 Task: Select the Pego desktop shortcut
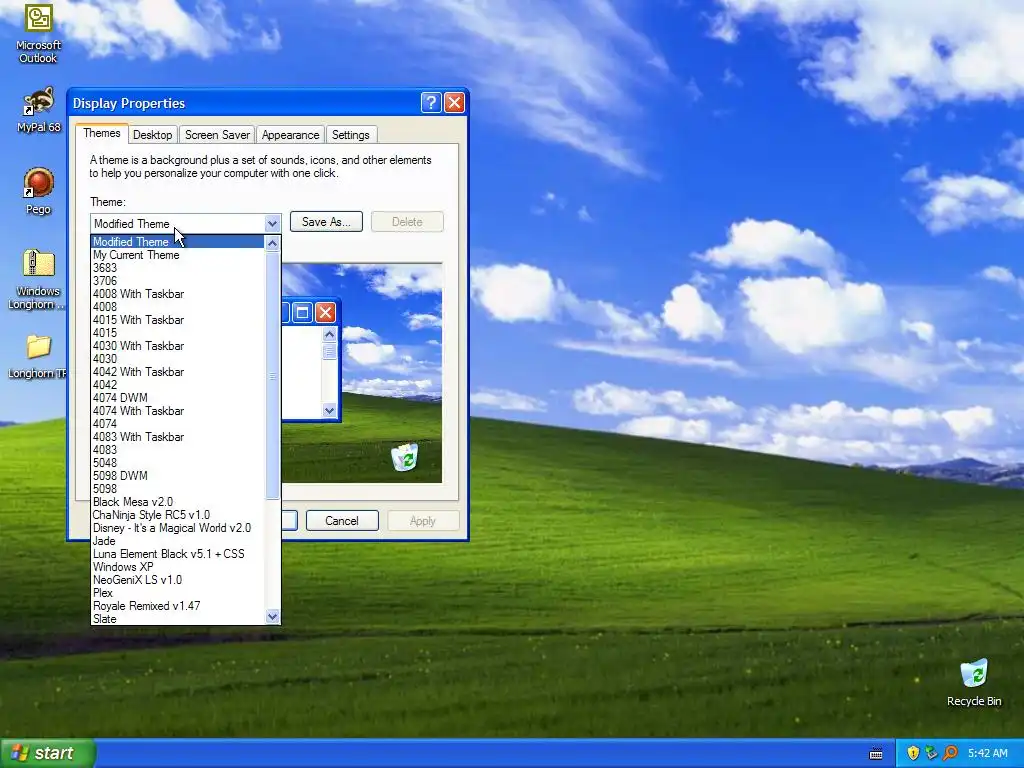[38, 191]
